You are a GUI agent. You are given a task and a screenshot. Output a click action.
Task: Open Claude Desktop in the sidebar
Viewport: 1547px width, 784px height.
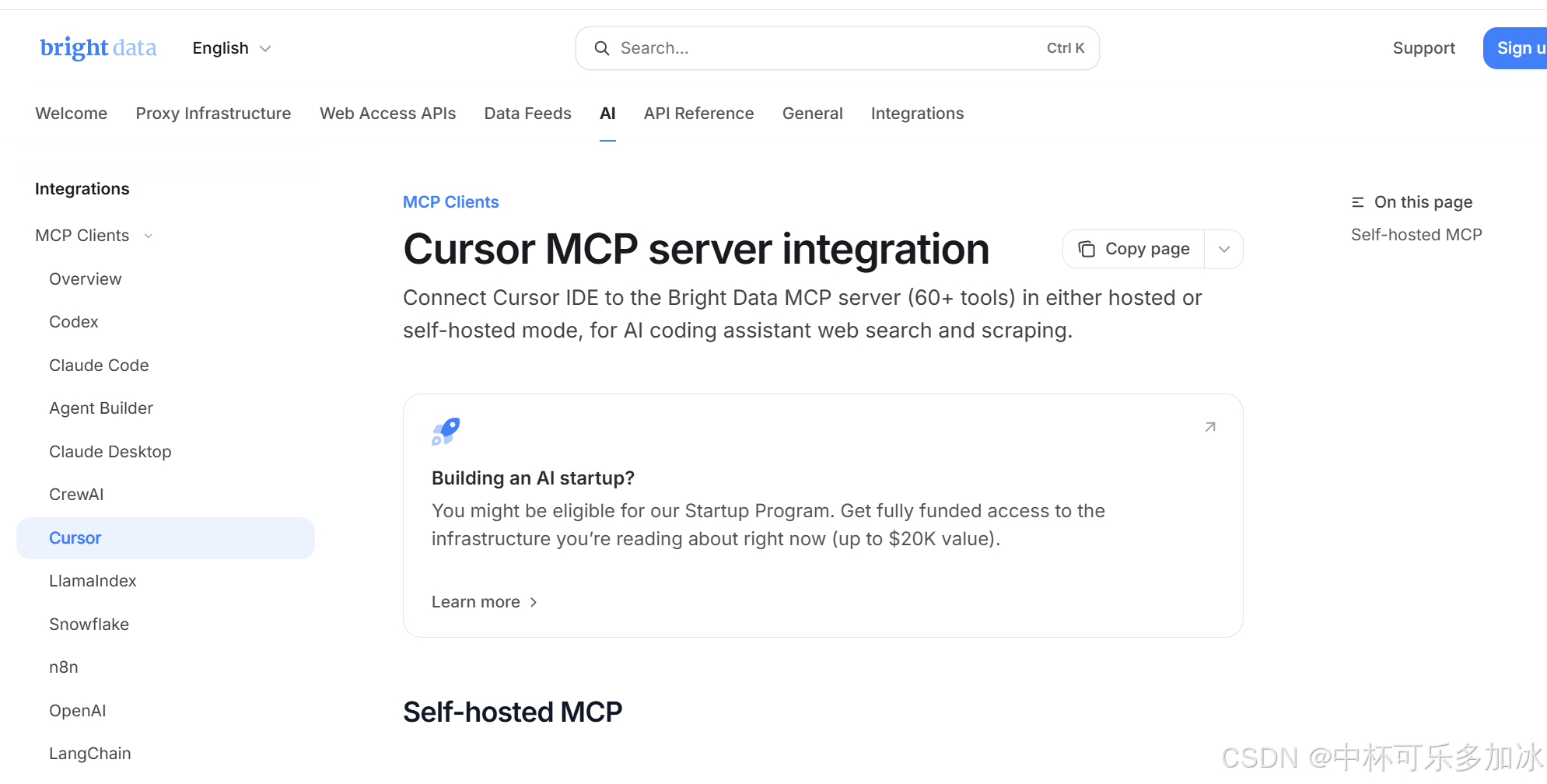click(110, 452)
